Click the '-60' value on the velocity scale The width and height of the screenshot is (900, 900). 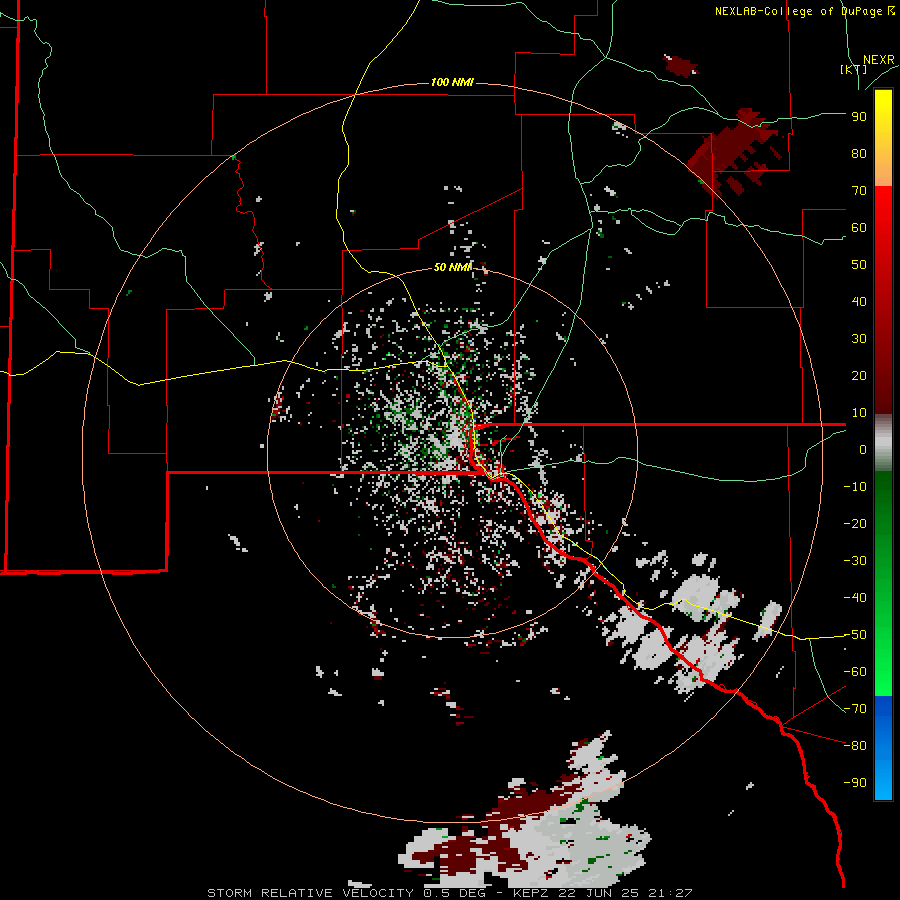tap(855, 672)
